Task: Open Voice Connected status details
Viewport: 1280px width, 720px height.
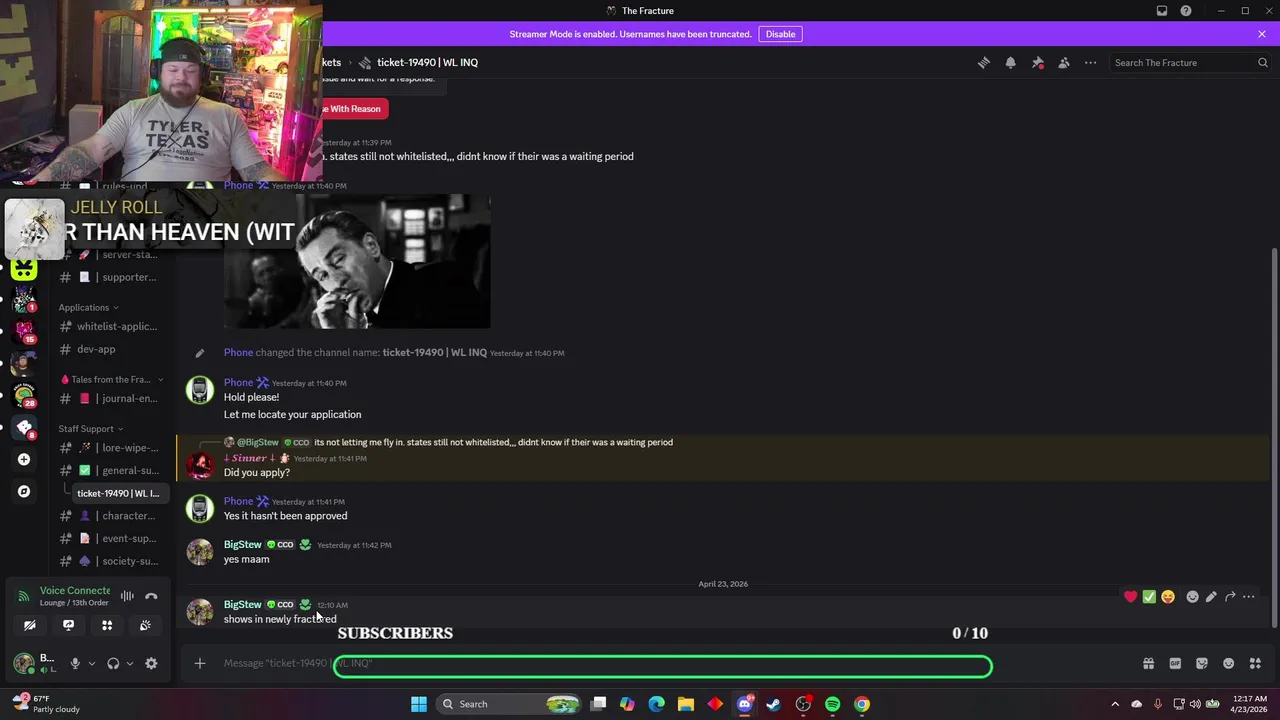Action: click(74, 592)
